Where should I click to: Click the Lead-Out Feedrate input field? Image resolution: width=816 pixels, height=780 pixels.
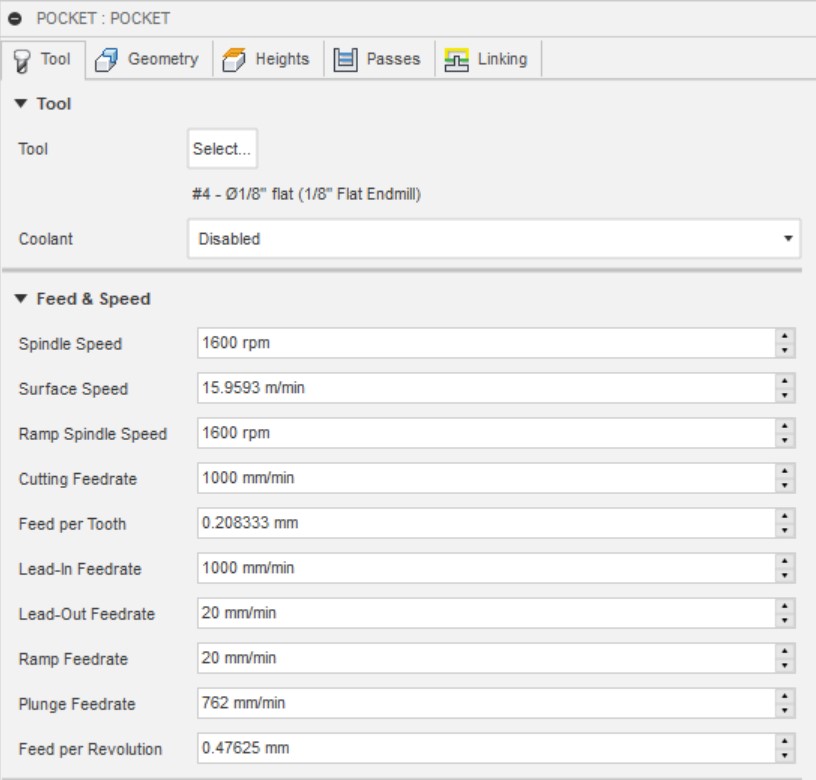click(x=486, y=613)
